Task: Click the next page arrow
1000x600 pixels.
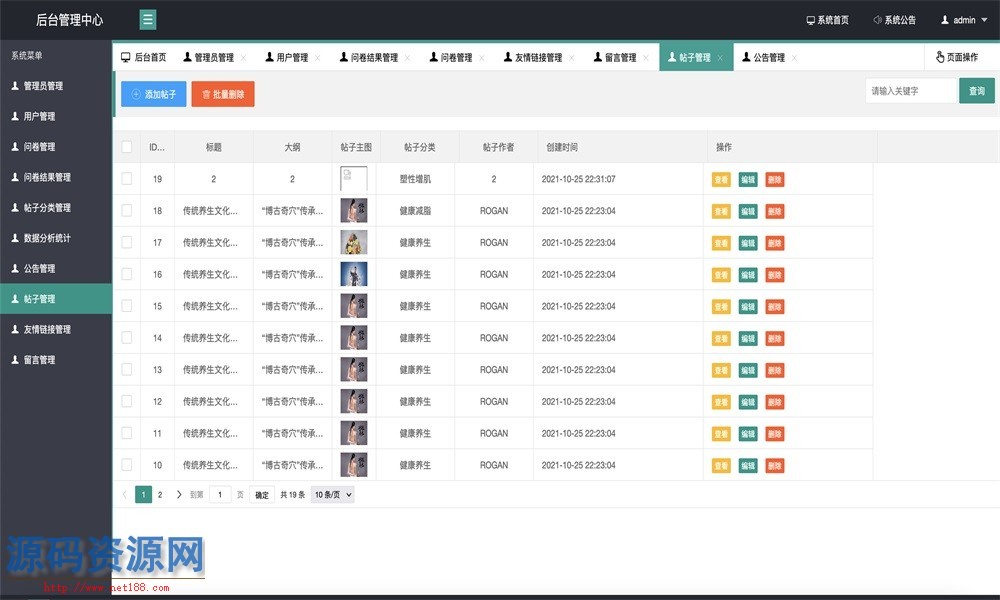Action: (x=179, y=494)
